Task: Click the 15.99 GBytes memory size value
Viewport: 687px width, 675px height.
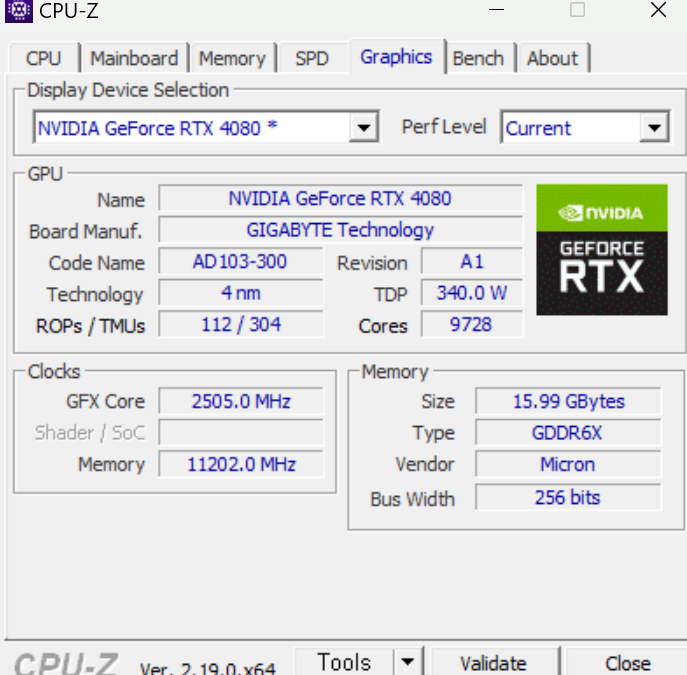Action: (x=568, y=401)
